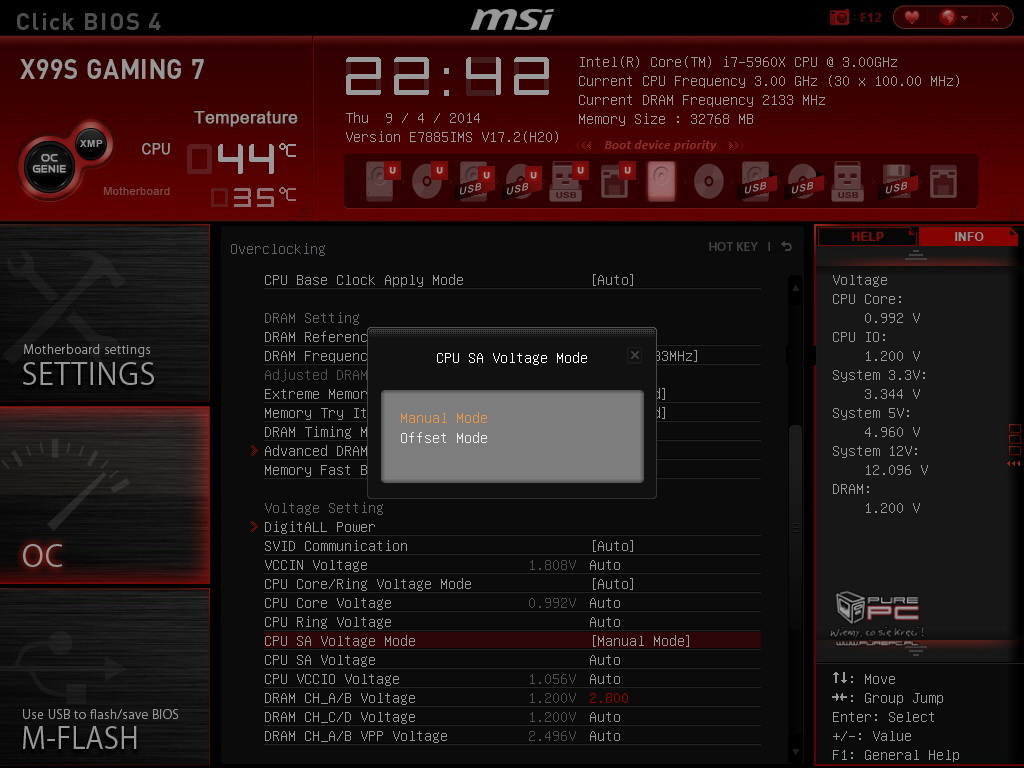Edit the CPU Ring Voltage Auto value
Image resolution: width=1024 pixels, height=768 pixels.
605,622
